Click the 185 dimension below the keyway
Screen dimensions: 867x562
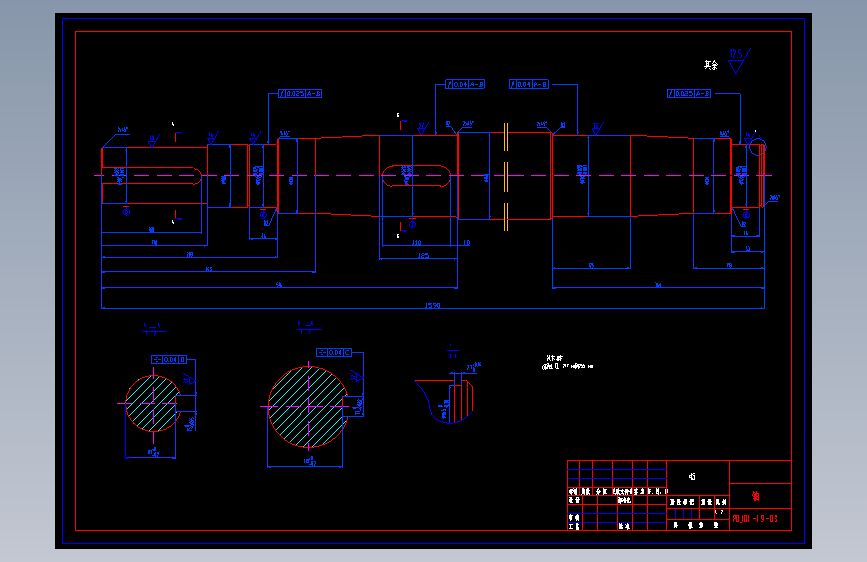point(423,256)
